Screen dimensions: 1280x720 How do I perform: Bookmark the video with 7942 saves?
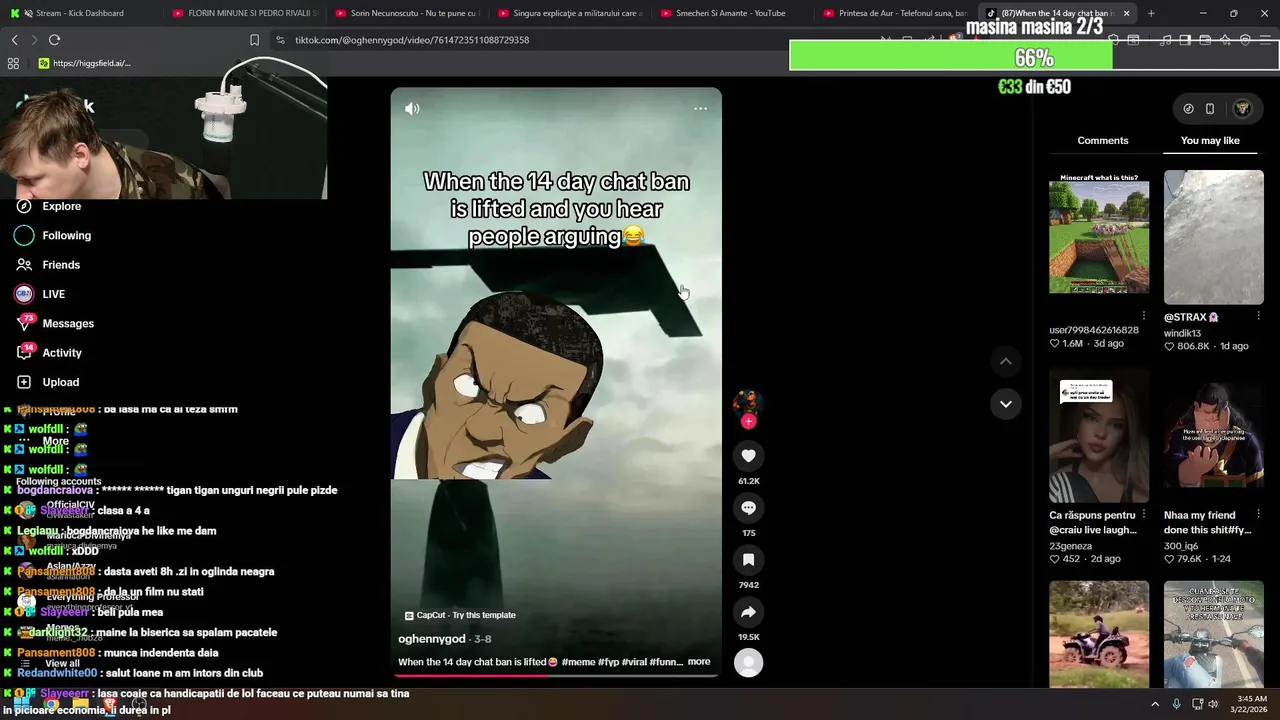tap(748, 560)
